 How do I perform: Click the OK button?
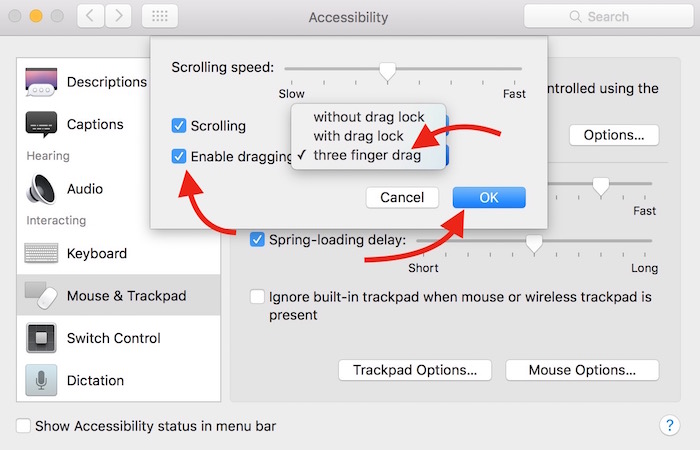click(x=489, y=197)
